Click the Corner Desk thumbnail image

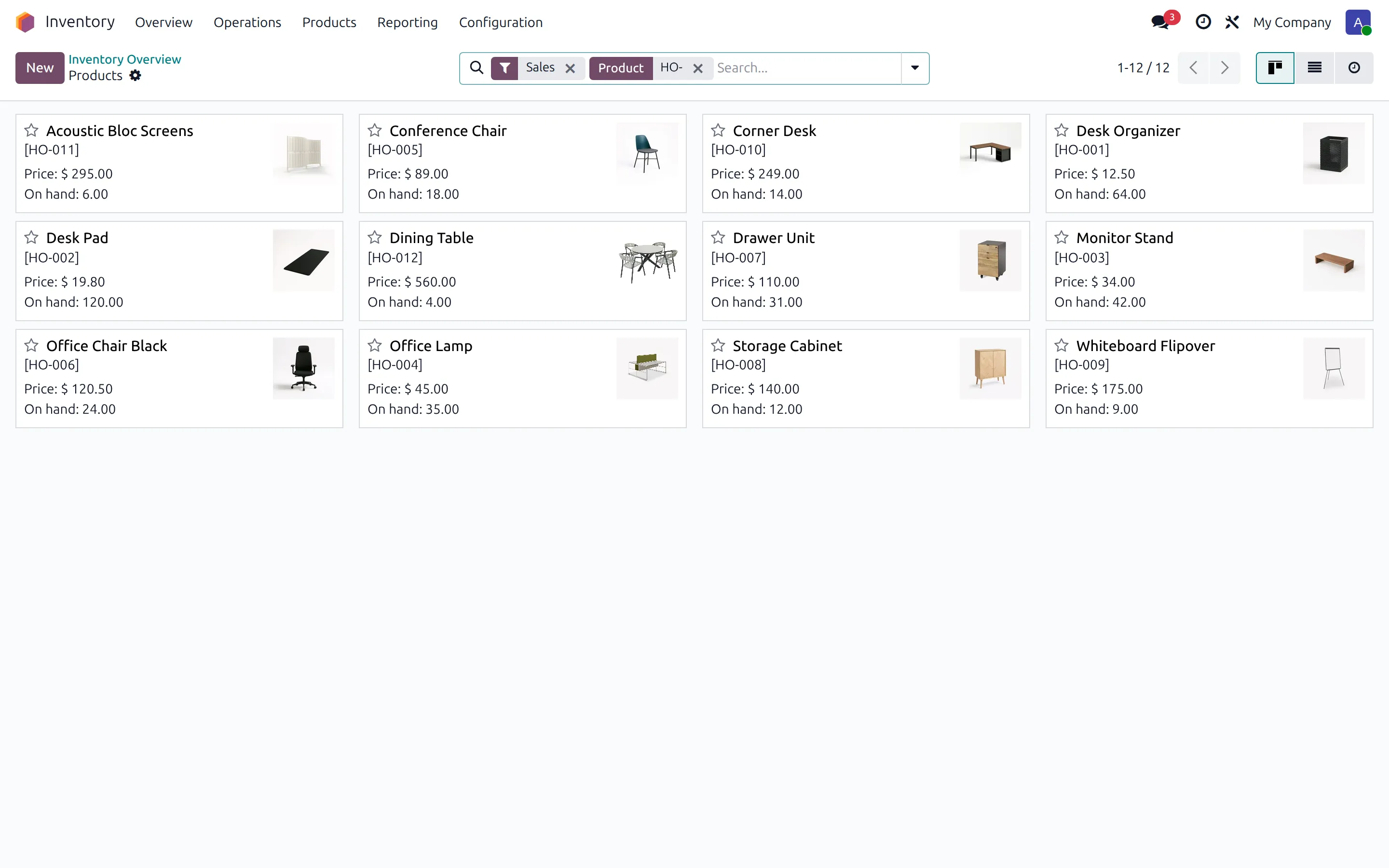[x=990, y=153]
